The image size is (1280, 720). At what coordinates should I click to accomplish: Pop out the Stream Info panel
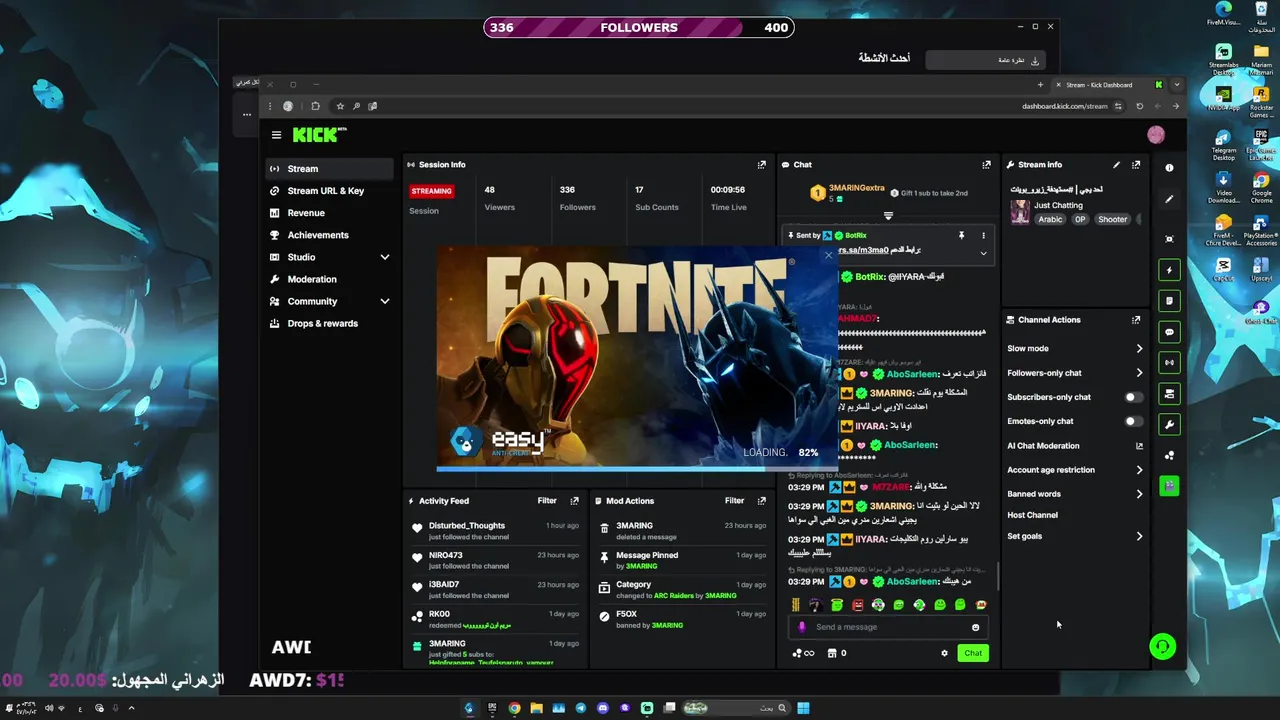click(x=1136, y=165)
